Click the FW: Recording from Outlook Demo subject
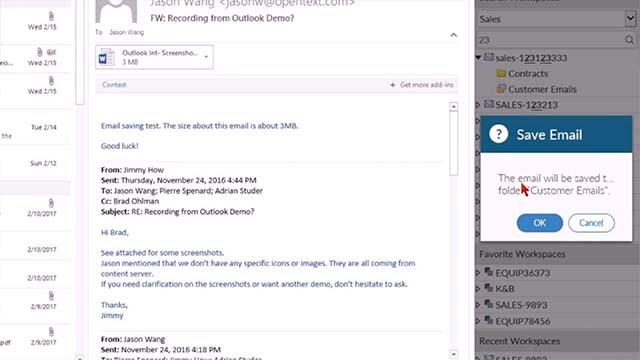 point(222,18)
